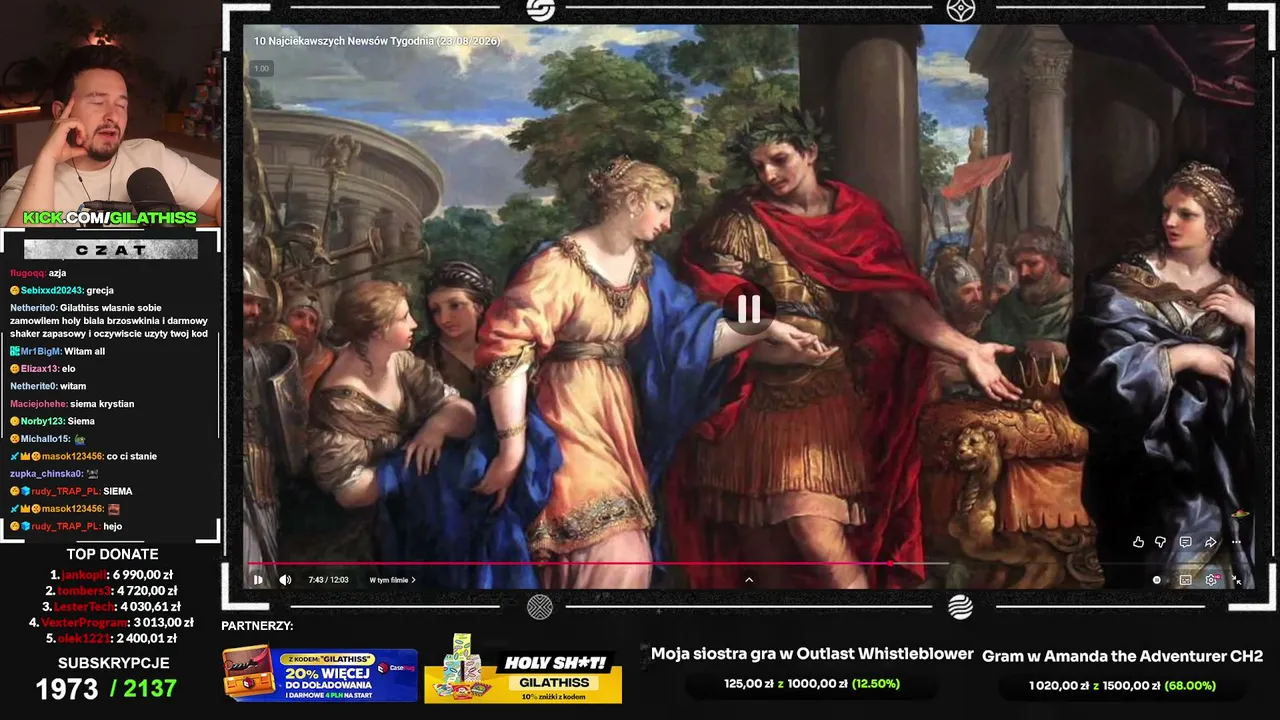Expand the 'W tym filmie' chapters
1280x720 pixels.
392,580
